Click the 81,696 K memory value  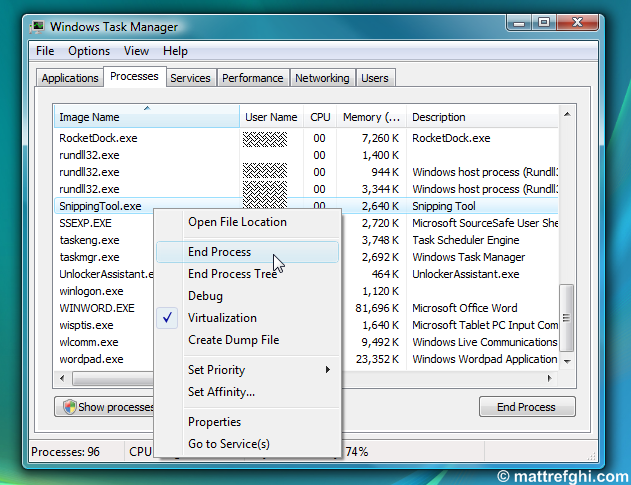click(x=377, y=308)
